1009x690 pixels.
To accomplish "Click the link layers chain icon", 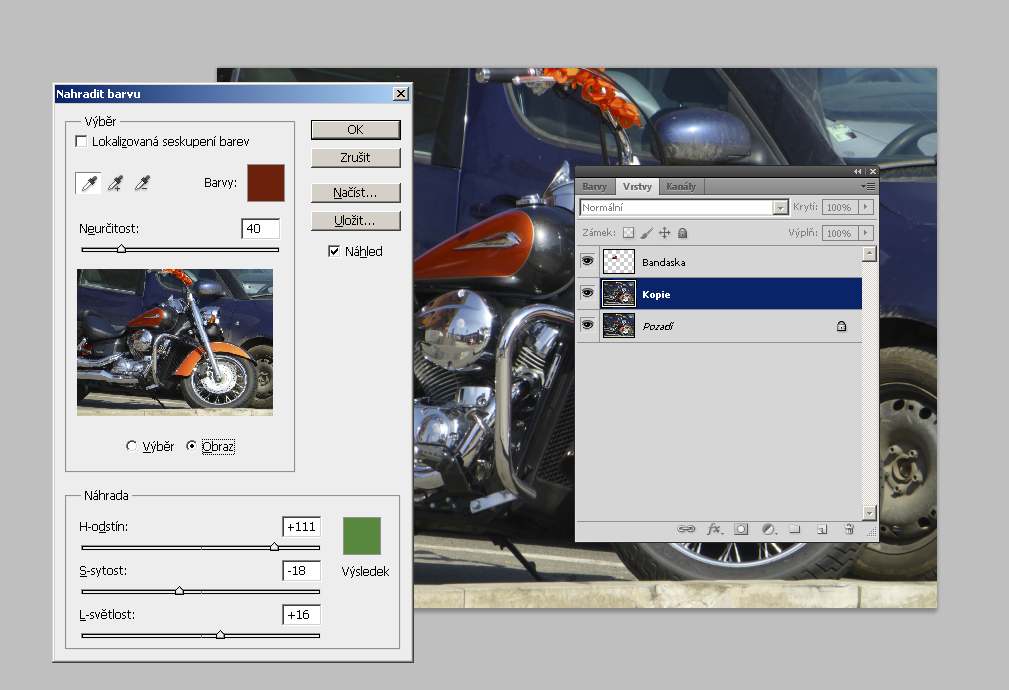I will point(686,528).
